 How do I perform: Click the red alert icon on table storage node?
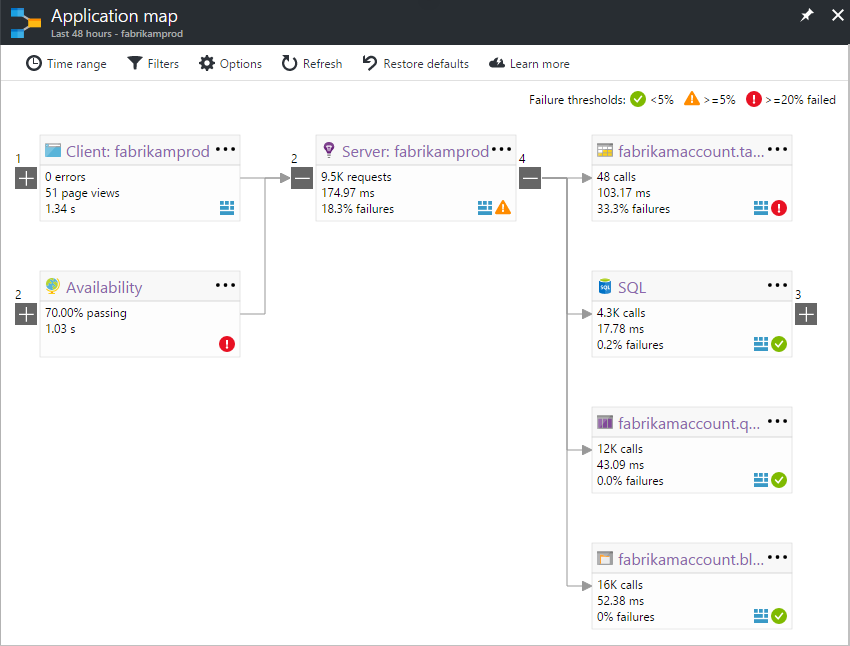779,208
